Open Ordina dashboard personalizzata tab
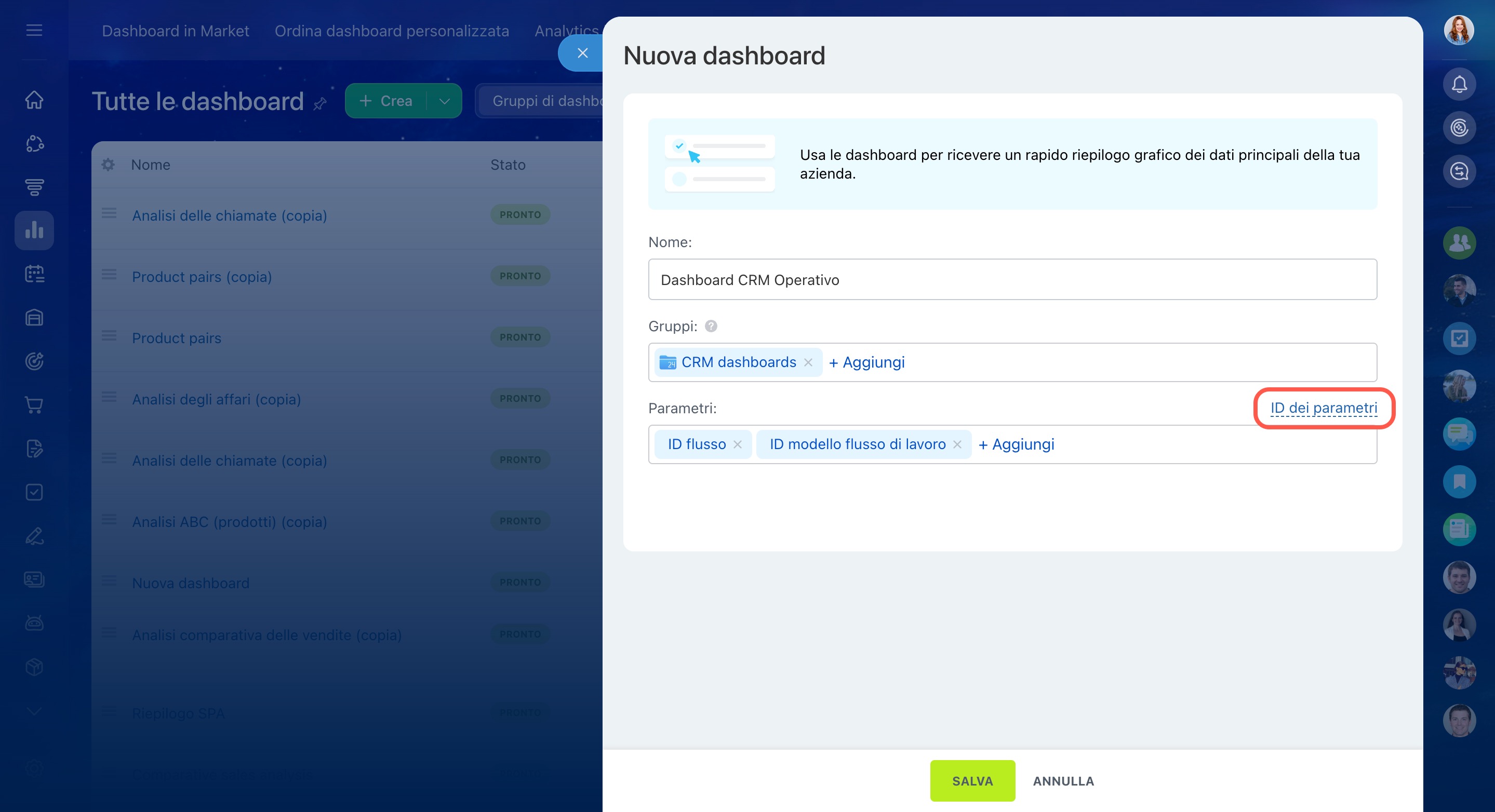1495x812 pixels. tap(392, 31)
